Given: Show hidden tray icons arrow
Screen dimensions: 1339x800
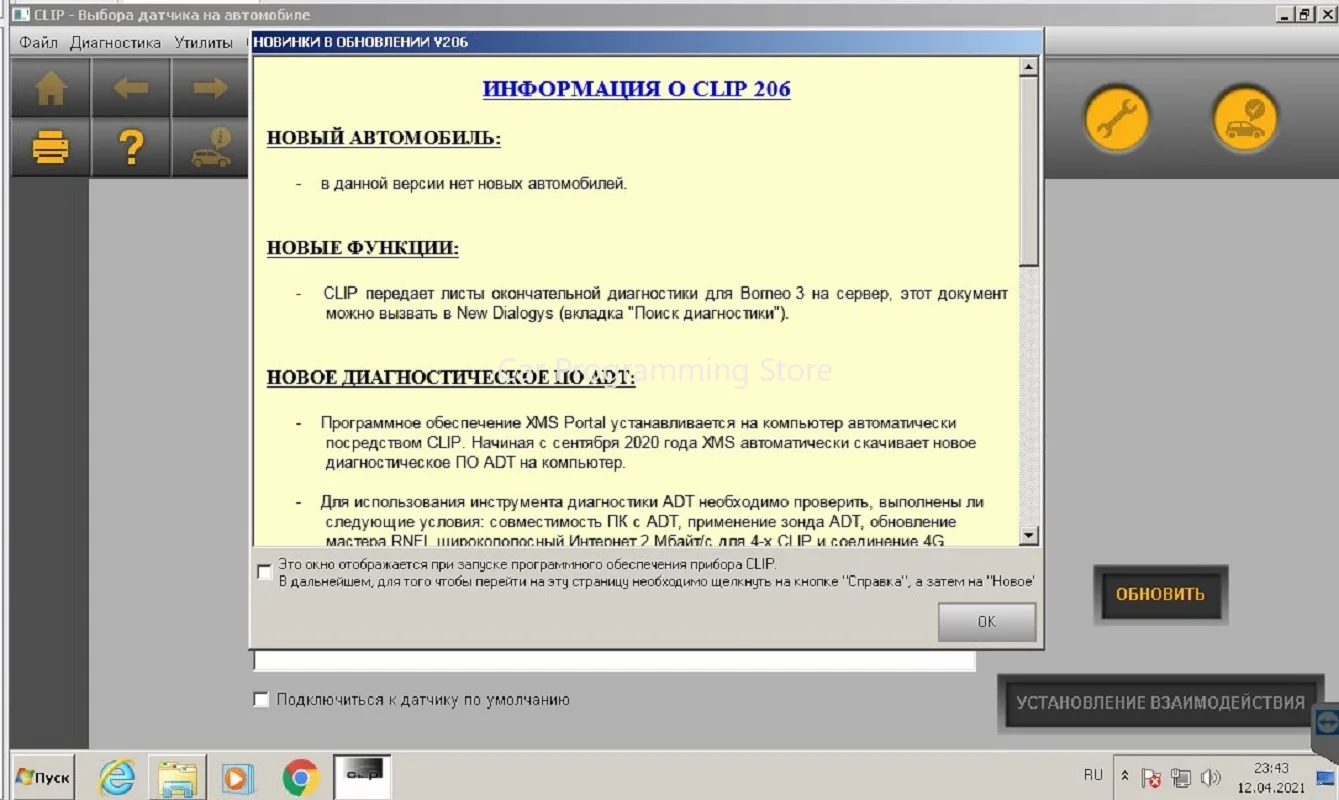Looking at the screenshot, I should [x=1124, y=776].
